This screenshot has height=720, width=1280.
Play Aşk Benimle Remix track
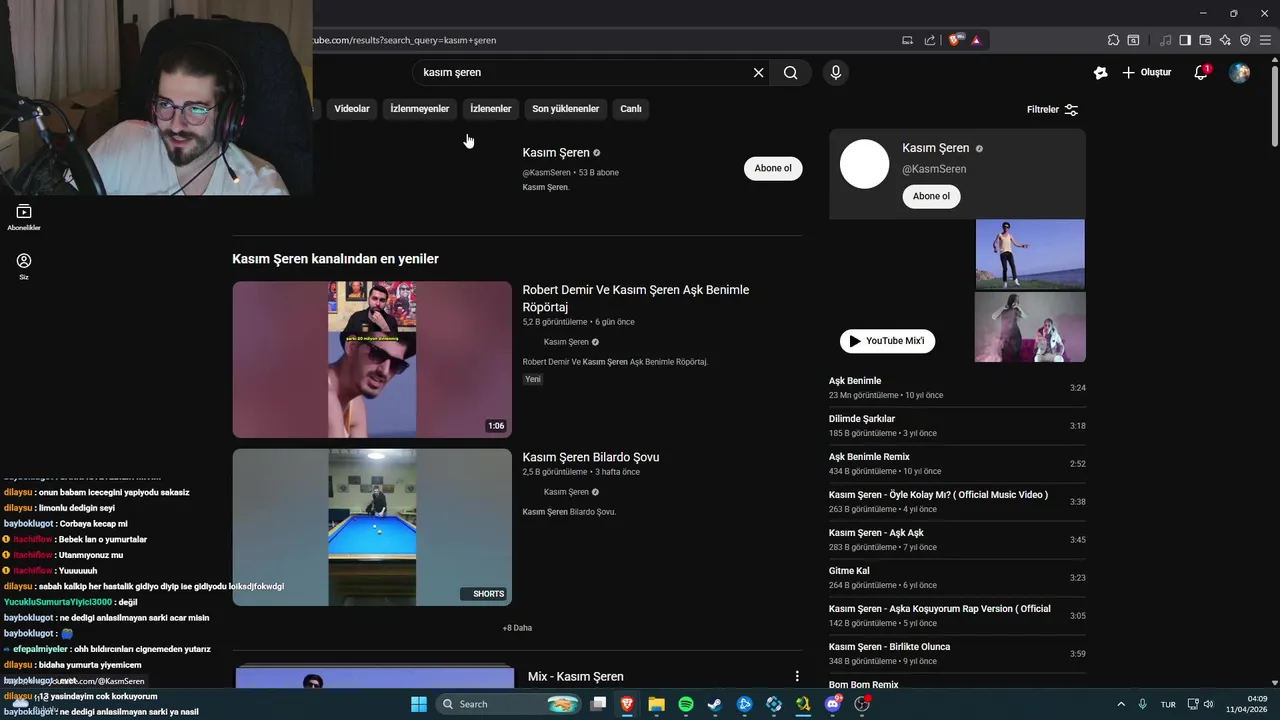pos(957,463)
